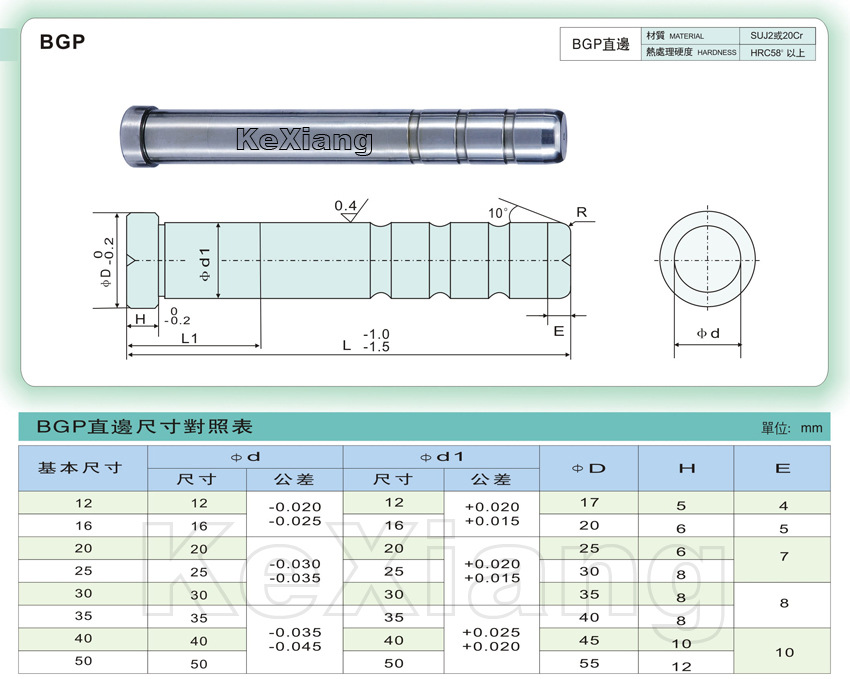Click the R radius label on drawing
The width and height of the screenshot is (850, 679).
click(582, 212)
